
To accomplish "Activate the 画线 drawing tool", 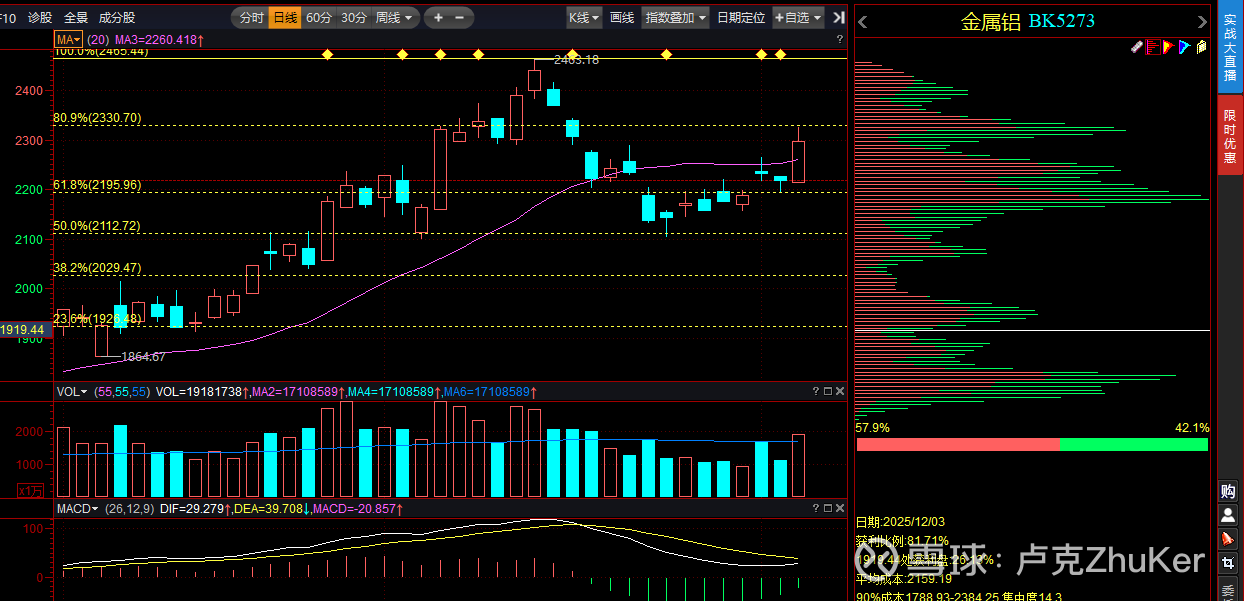I will coord(622,18).
